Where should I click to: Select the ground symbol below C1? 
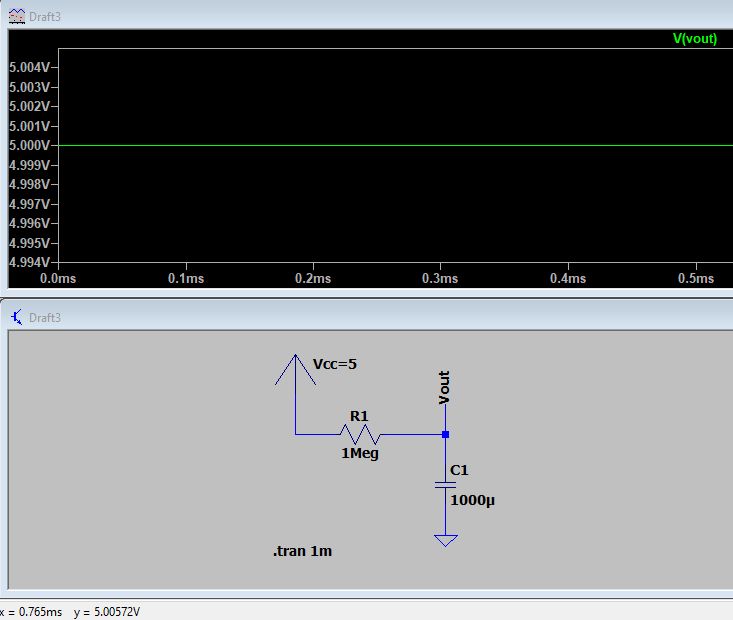coord(446,541)
